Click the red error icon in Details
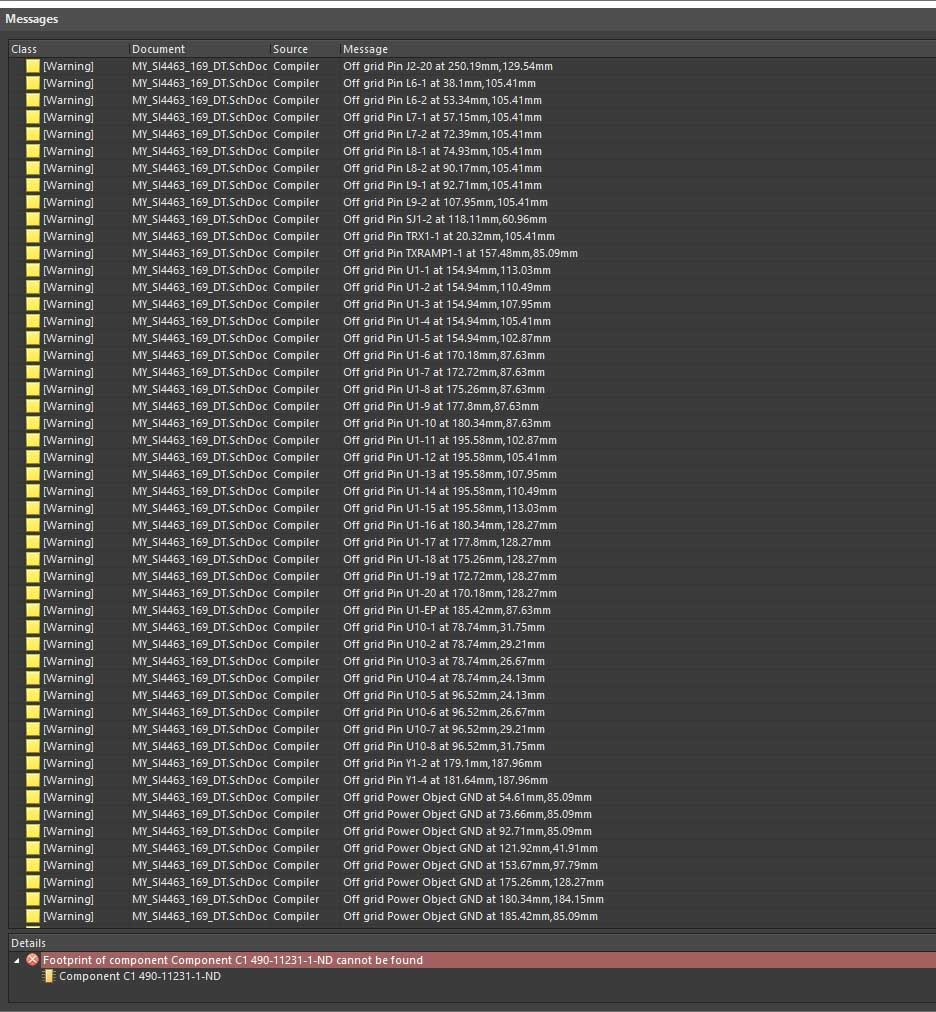Screen dimensions: 936x1012 (x=32, y=960)
